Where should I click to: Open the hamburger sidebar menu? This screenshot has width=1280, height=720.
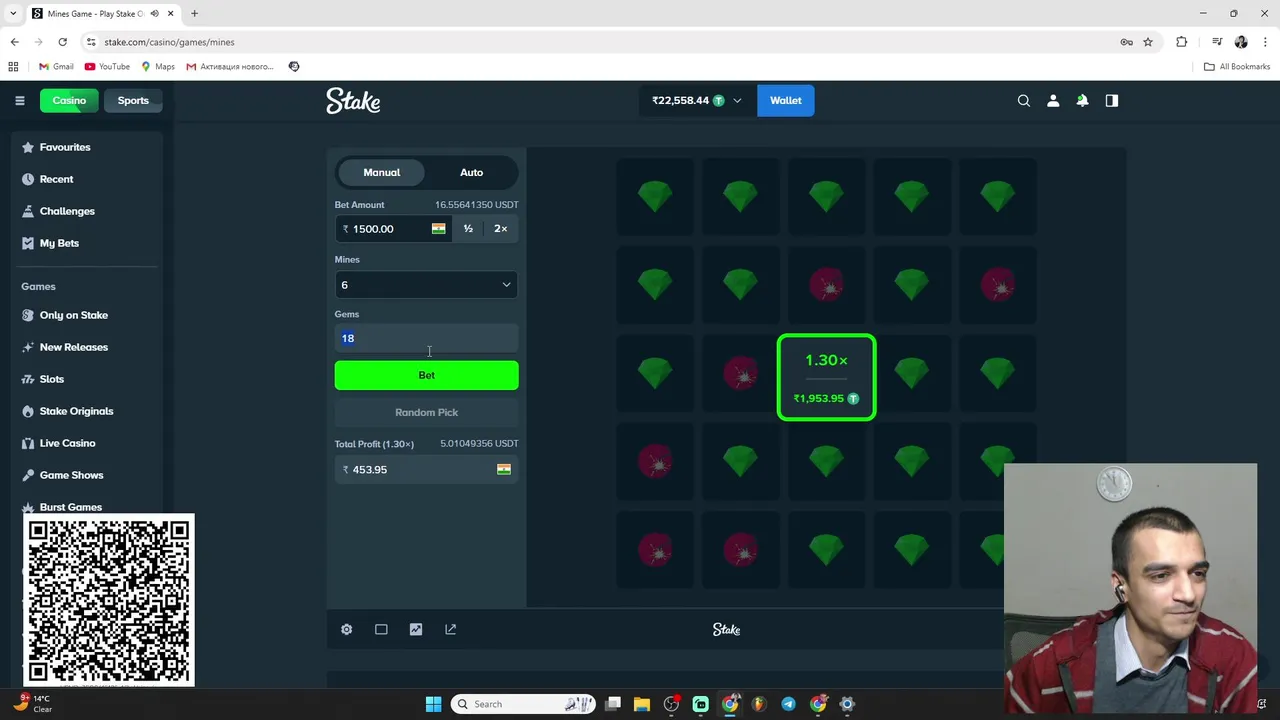click(19, 100)
